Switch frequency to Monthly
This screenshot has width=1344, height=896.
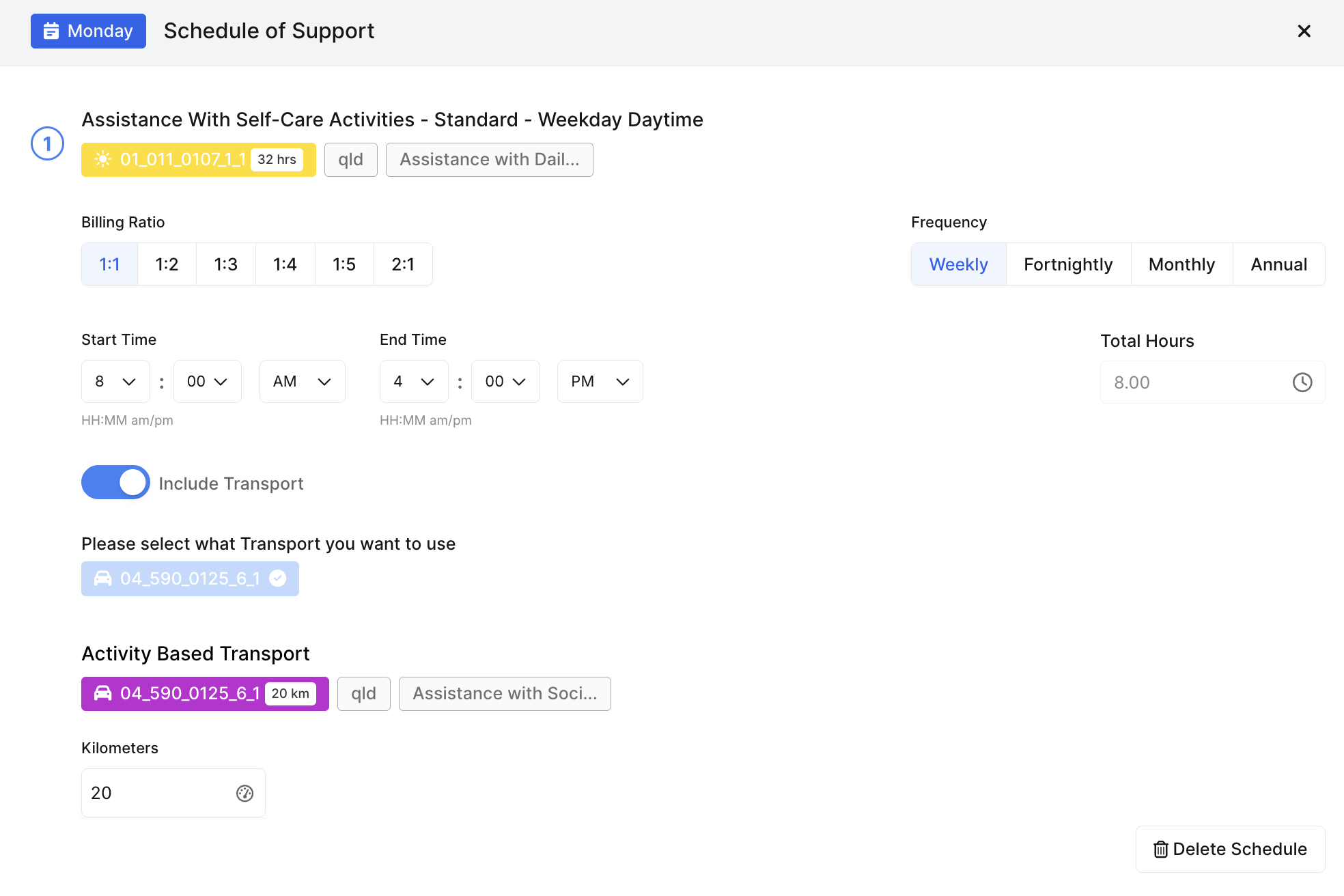point(1182,264)
